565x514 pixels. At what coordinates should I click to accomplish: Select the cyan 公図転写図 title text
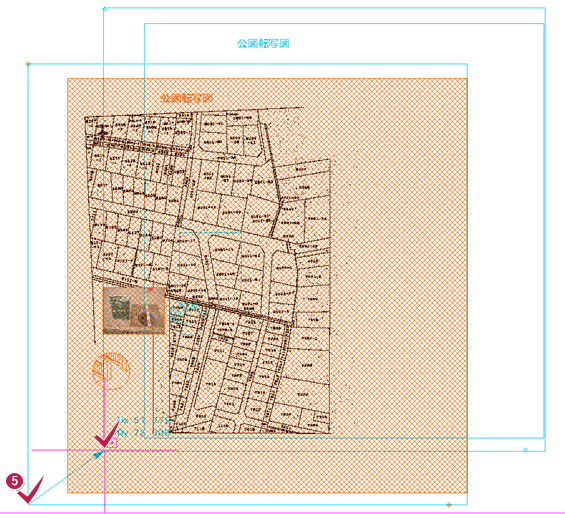pyautogui.click(x=263, y=44)
